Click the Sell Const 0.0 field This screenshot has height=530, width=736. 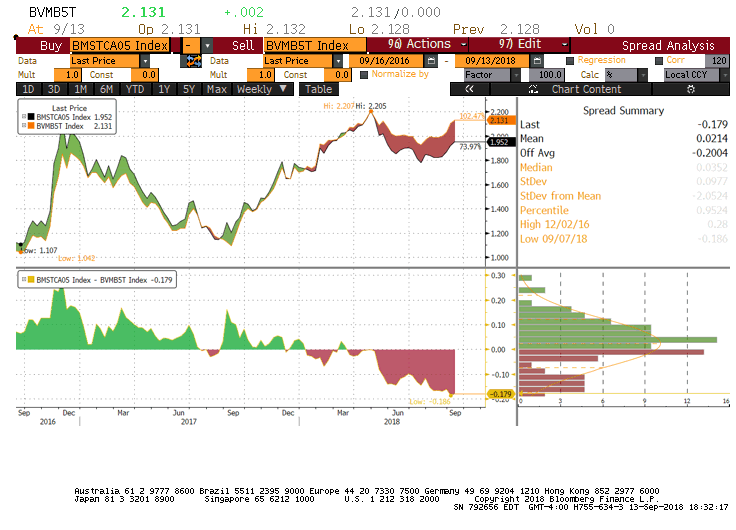tap(337, 75)
